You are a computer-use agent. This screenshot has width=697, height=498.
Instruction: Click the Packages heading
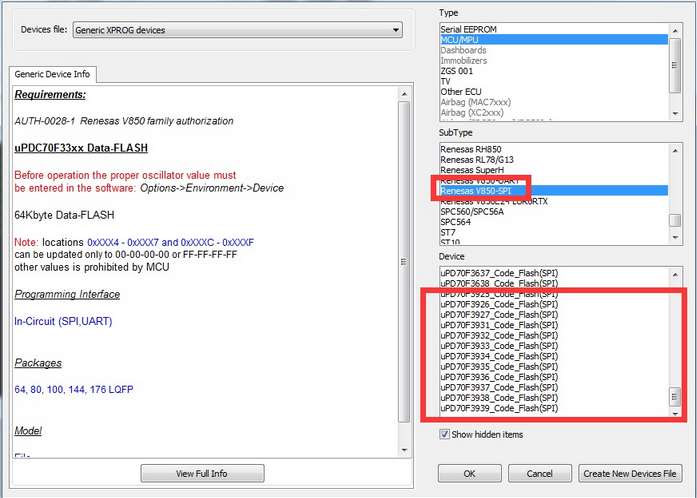point(38,363)
